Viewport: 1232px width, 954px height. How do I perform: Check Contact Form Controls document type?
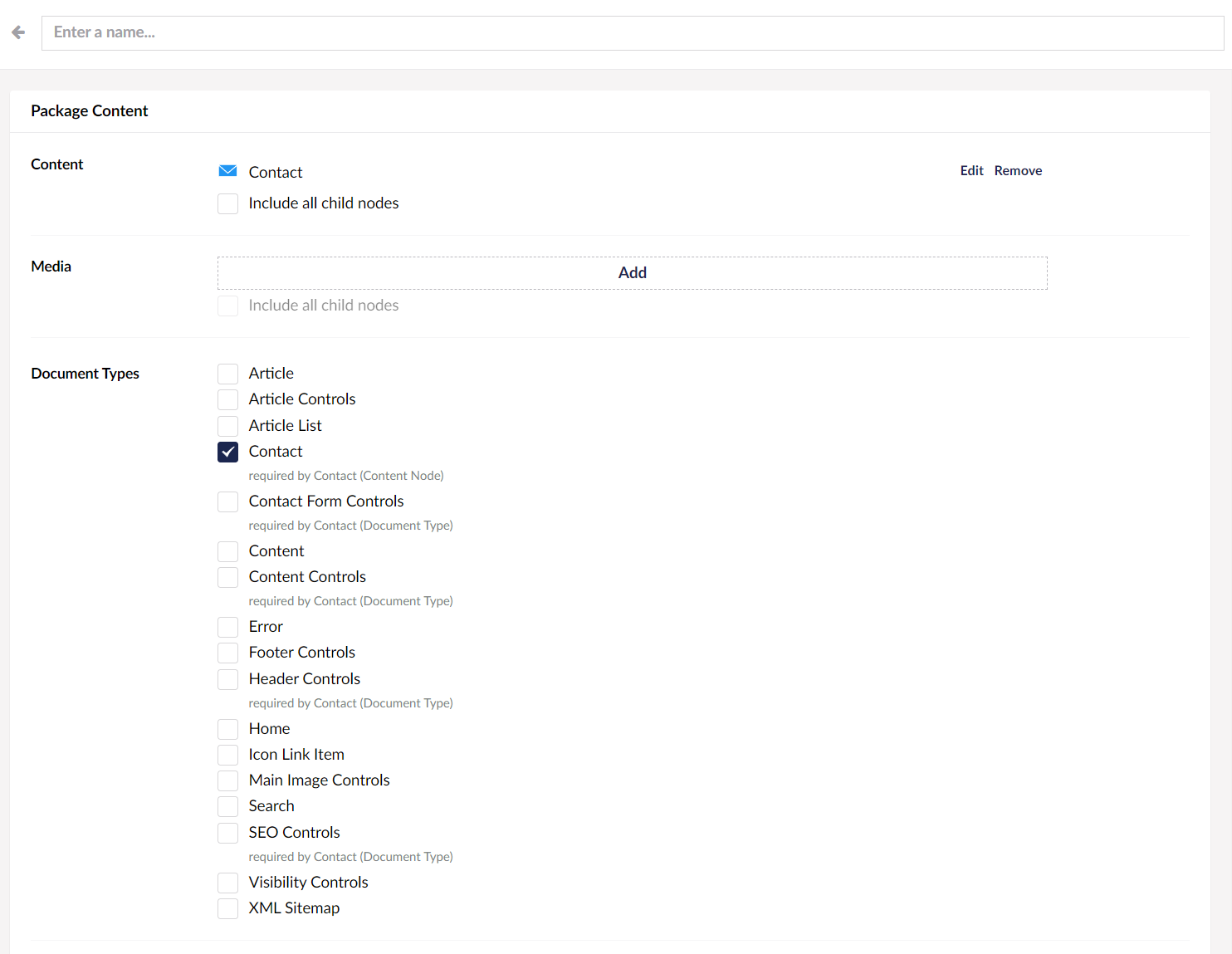(227, 501)
